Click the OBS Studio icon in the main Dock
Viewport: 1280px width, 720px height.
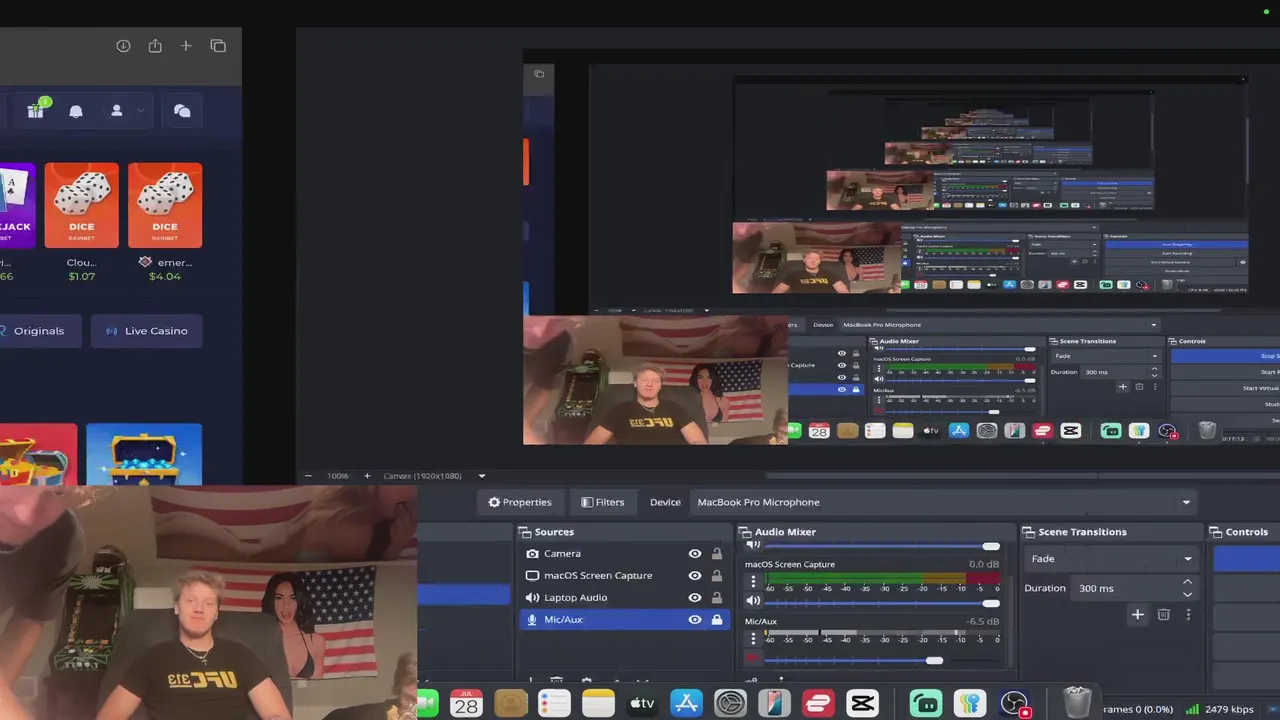[x=1015, y=704]
